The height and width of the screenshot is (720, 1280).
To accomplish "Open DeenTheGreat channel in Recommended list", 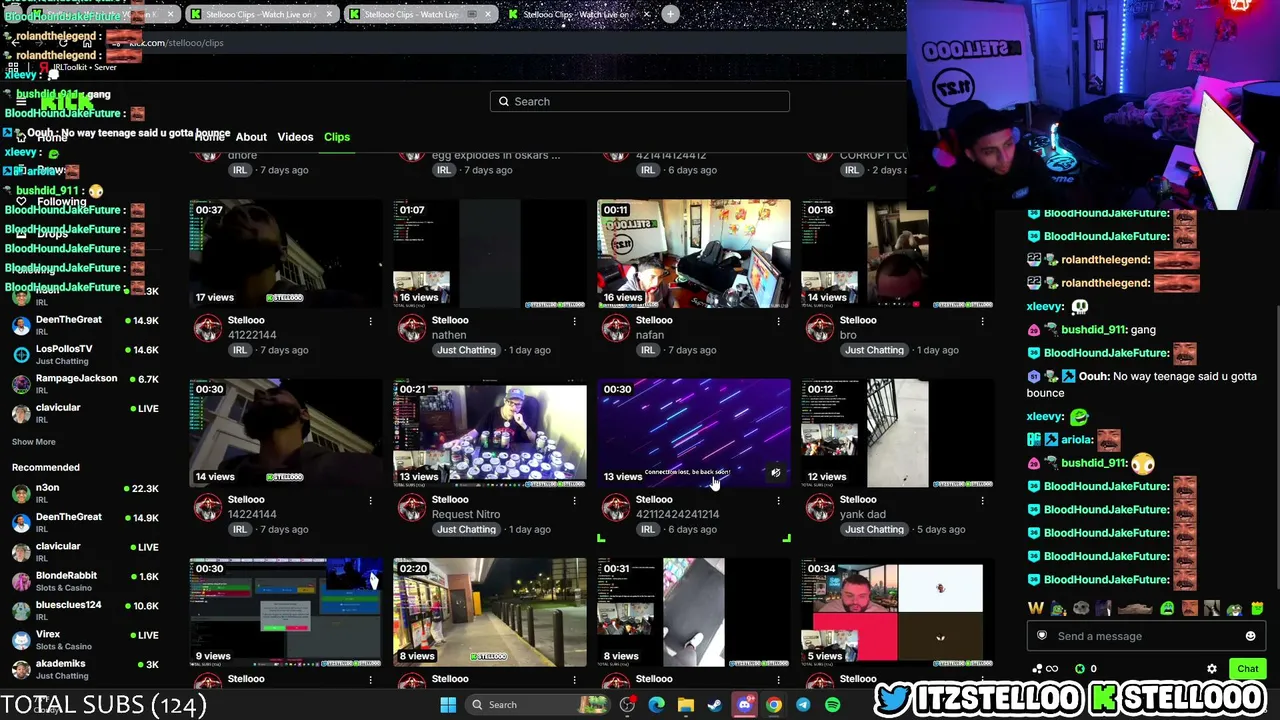I will 69,517.
